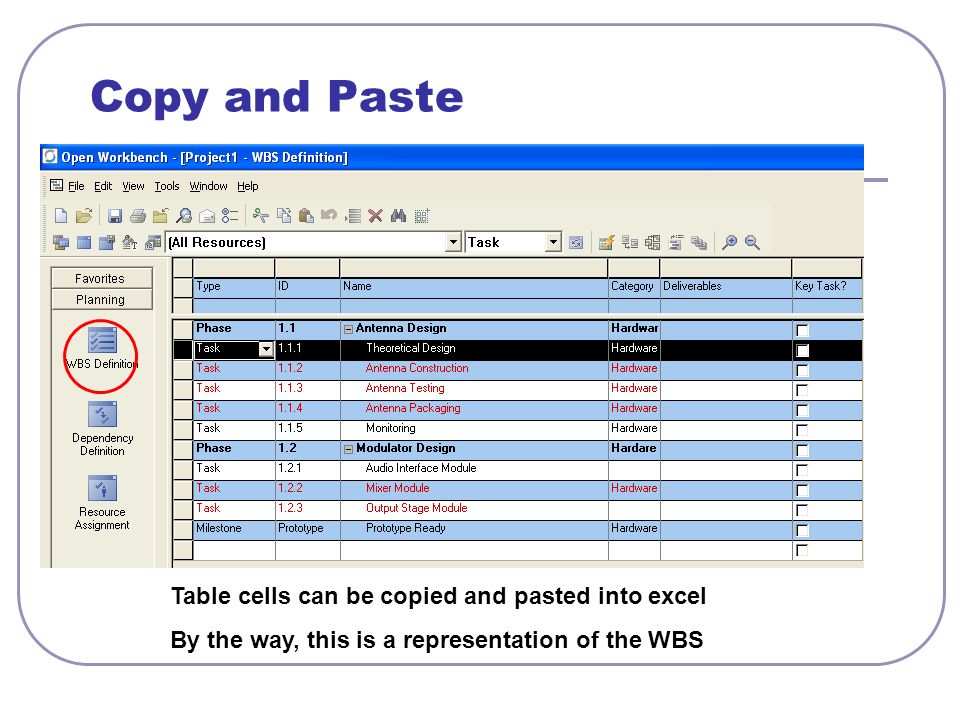Click the Copy icon
The image size is (960, 720).
pyautogui.click(x=284, y=216)
